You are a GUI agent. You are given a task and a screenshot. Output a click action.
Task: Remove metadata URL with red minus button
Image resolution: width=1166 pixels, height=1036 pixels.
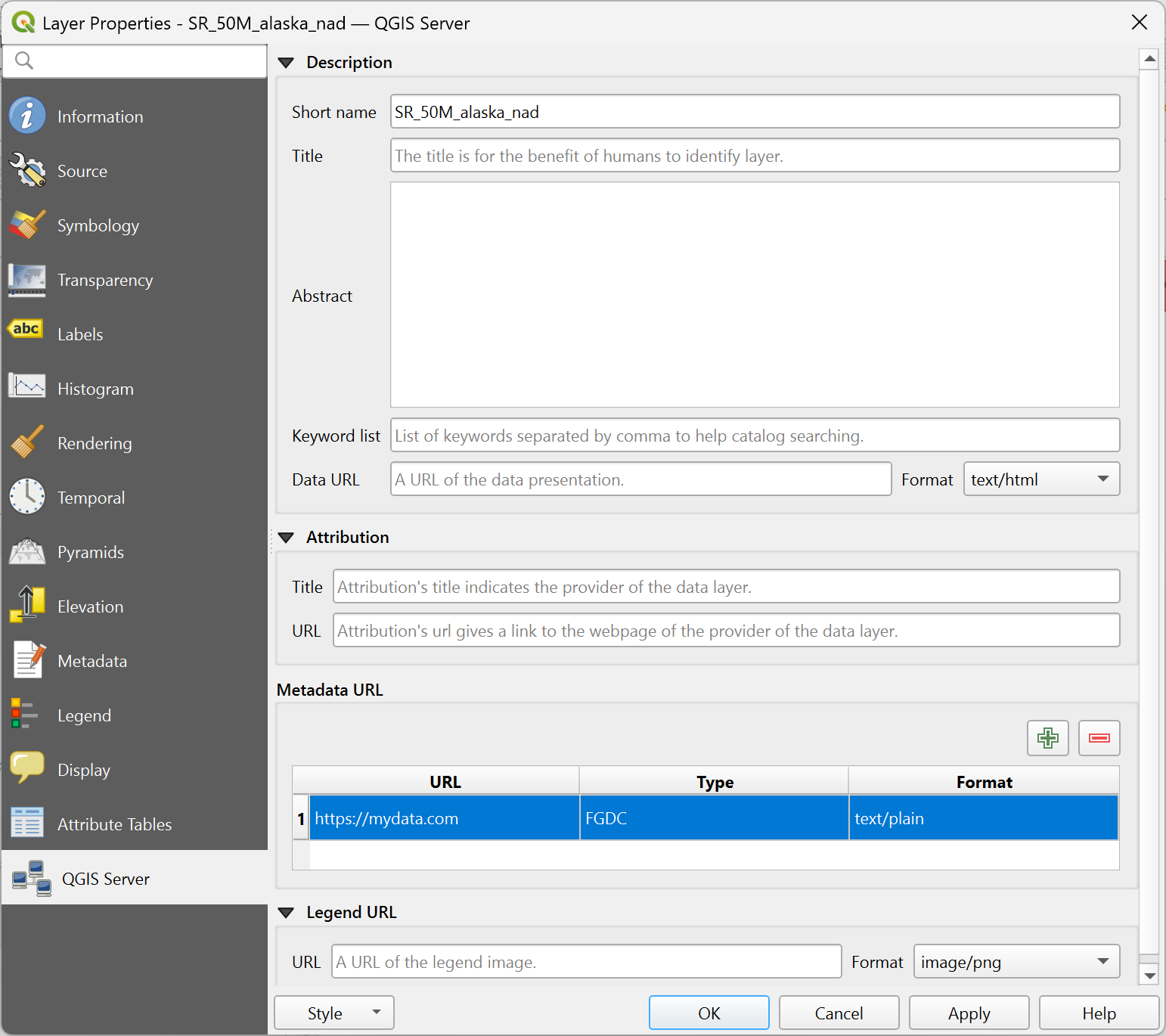1099,738
